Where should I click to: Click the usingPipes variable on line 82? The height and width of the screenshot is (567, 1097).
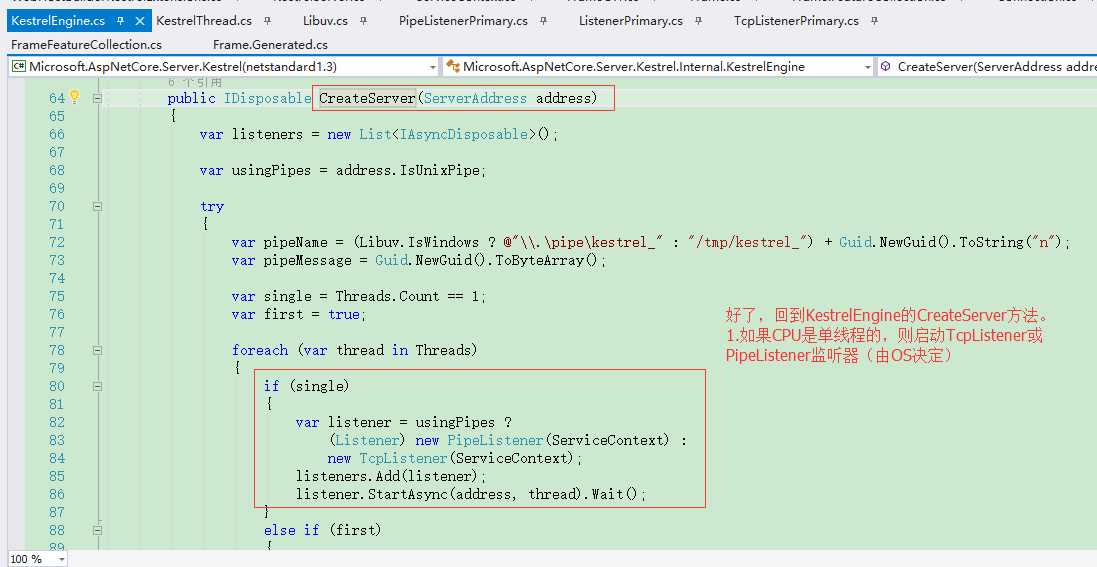[x=455, y=422]
